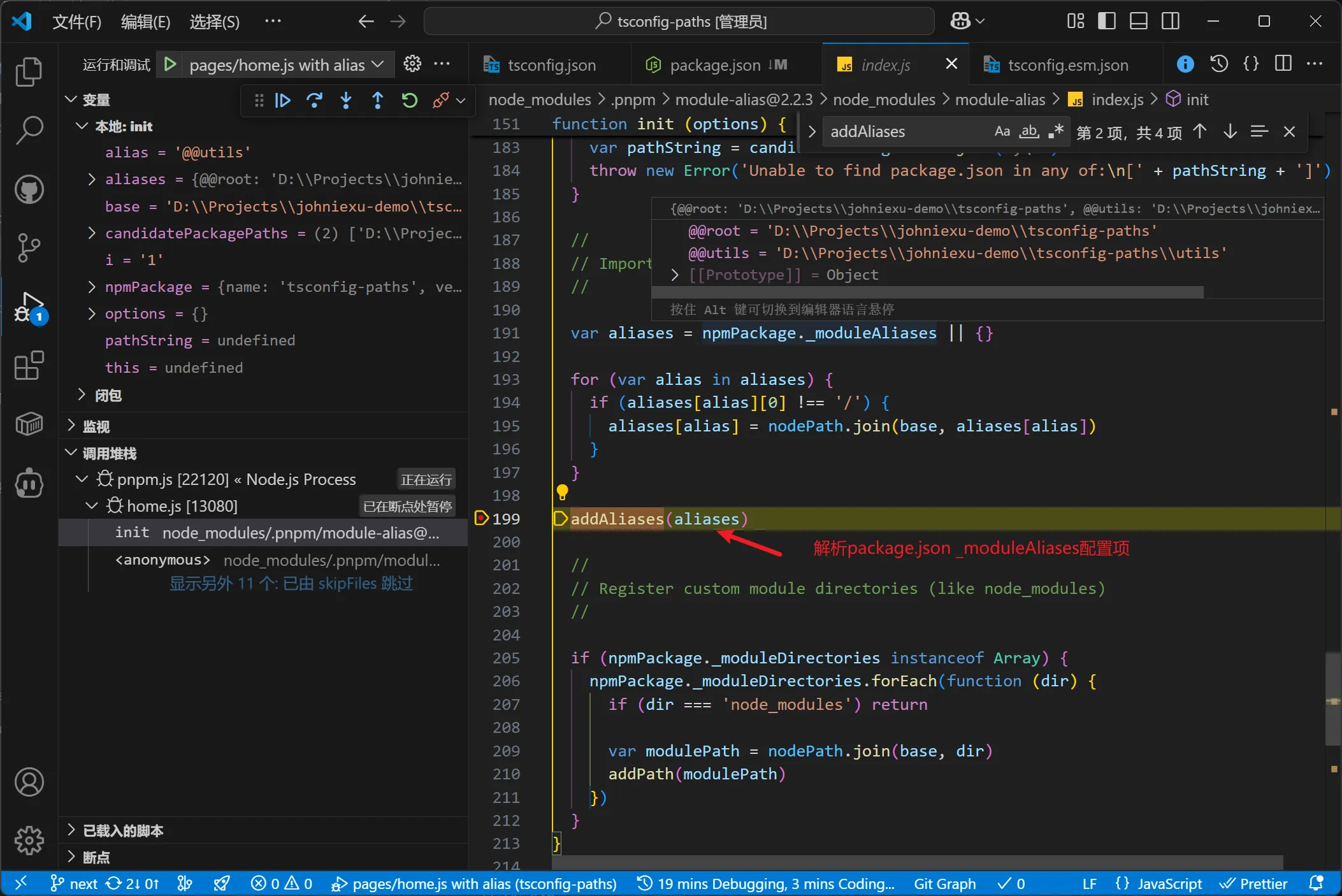Toggle Use Regular Expression in find widget
Image resolution: width=1342 pixels, height=896 pixels.
pyautogui.click(x=1056, y=132)
